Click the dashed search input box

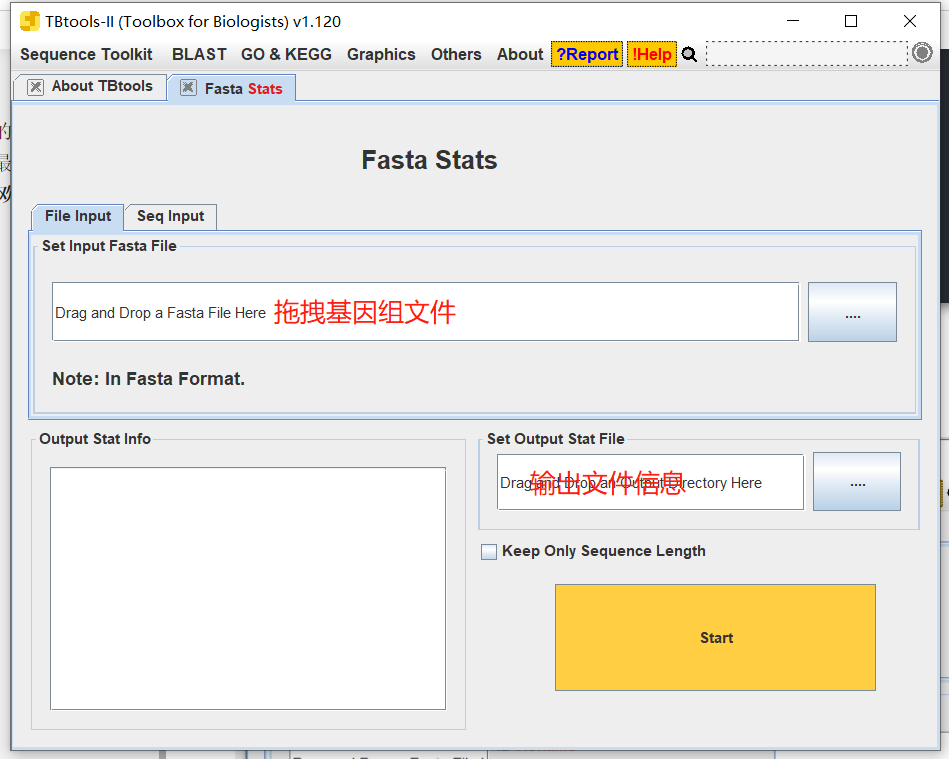tap(807, 53)
